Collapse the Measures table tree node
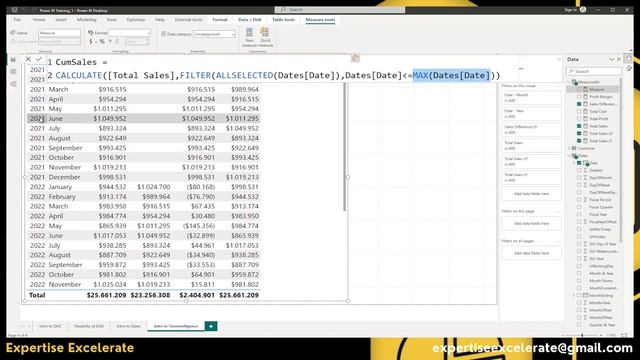This screenshot has width=640, height=360. pos(569,82)
